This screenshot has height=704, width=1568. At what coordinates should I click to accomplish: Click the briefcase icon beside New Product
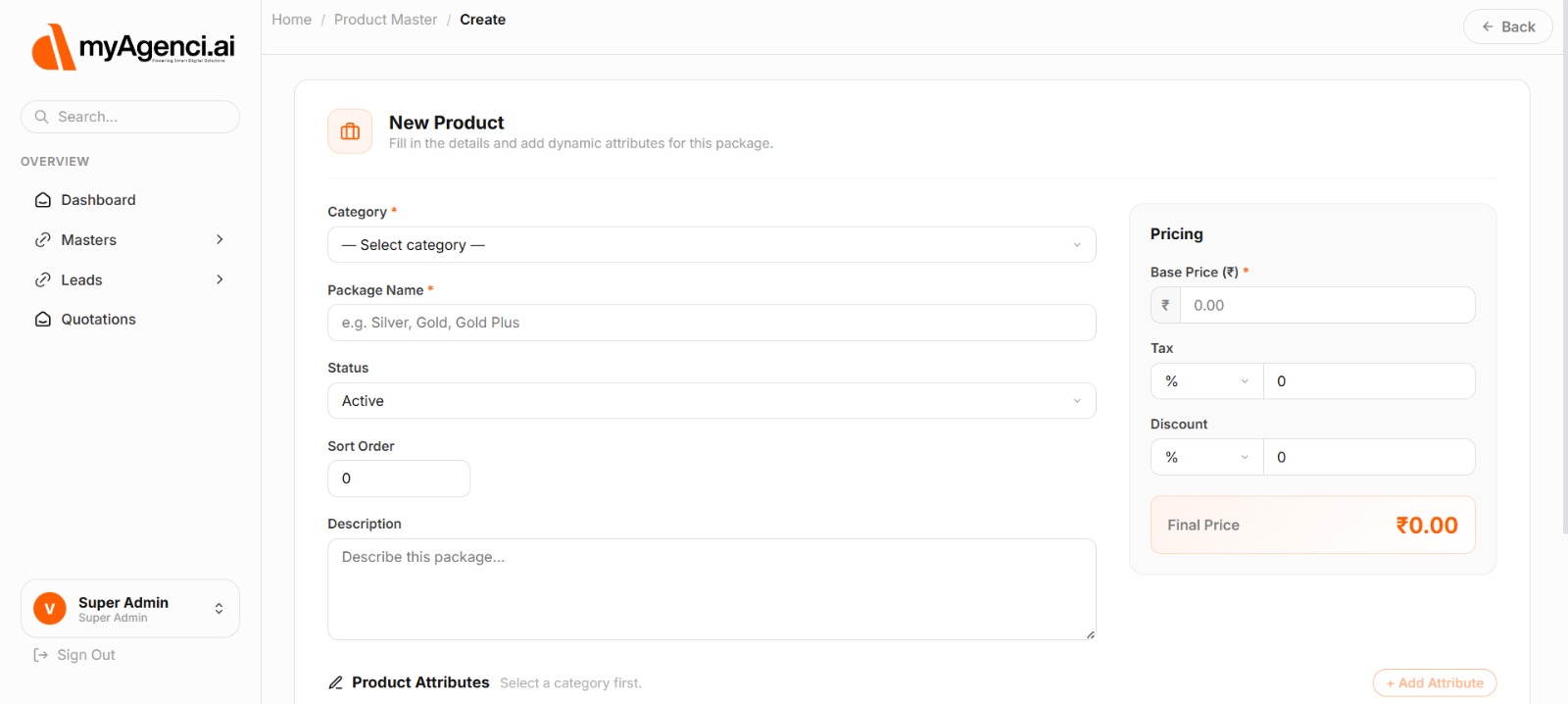pyautogui.click(x=350, y=131)
